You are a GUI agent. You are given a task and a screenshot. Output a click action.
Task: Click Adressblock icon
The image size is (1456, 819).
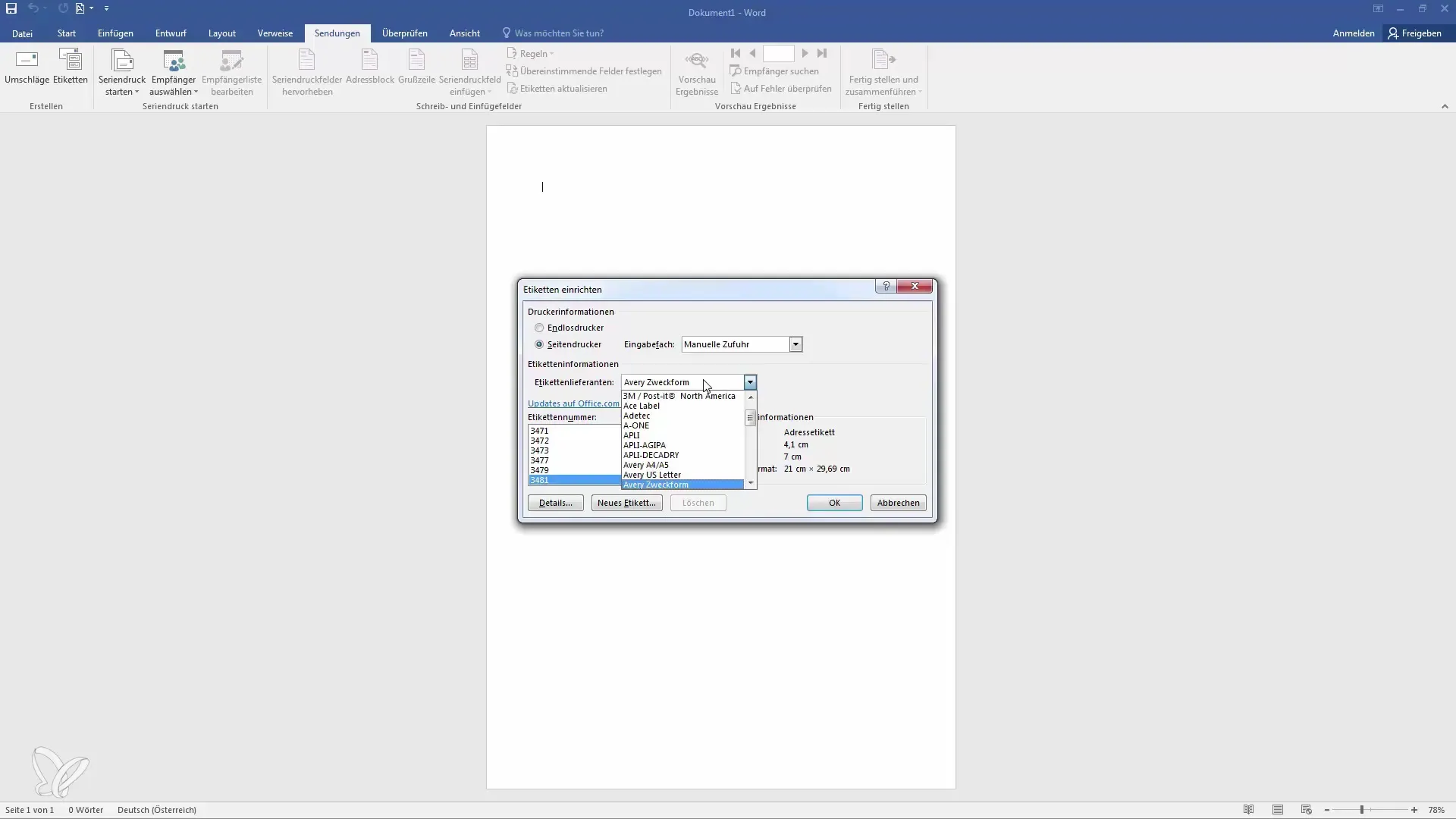point(370,67)
